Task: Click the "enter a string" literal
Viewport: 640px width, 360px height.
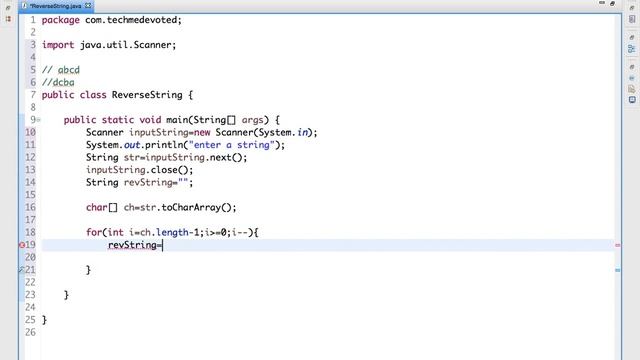Action: [x=231, y=145]
